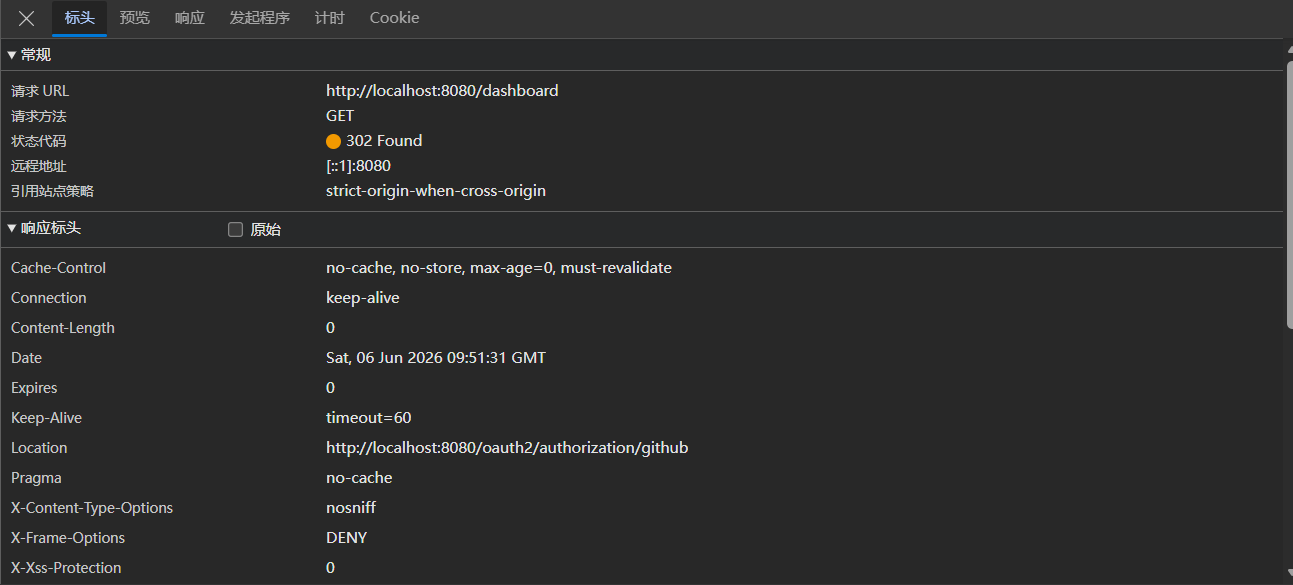Switch to the 发起程序 tab
Viewport: 1293px width, 585px height.
(260, 18)
